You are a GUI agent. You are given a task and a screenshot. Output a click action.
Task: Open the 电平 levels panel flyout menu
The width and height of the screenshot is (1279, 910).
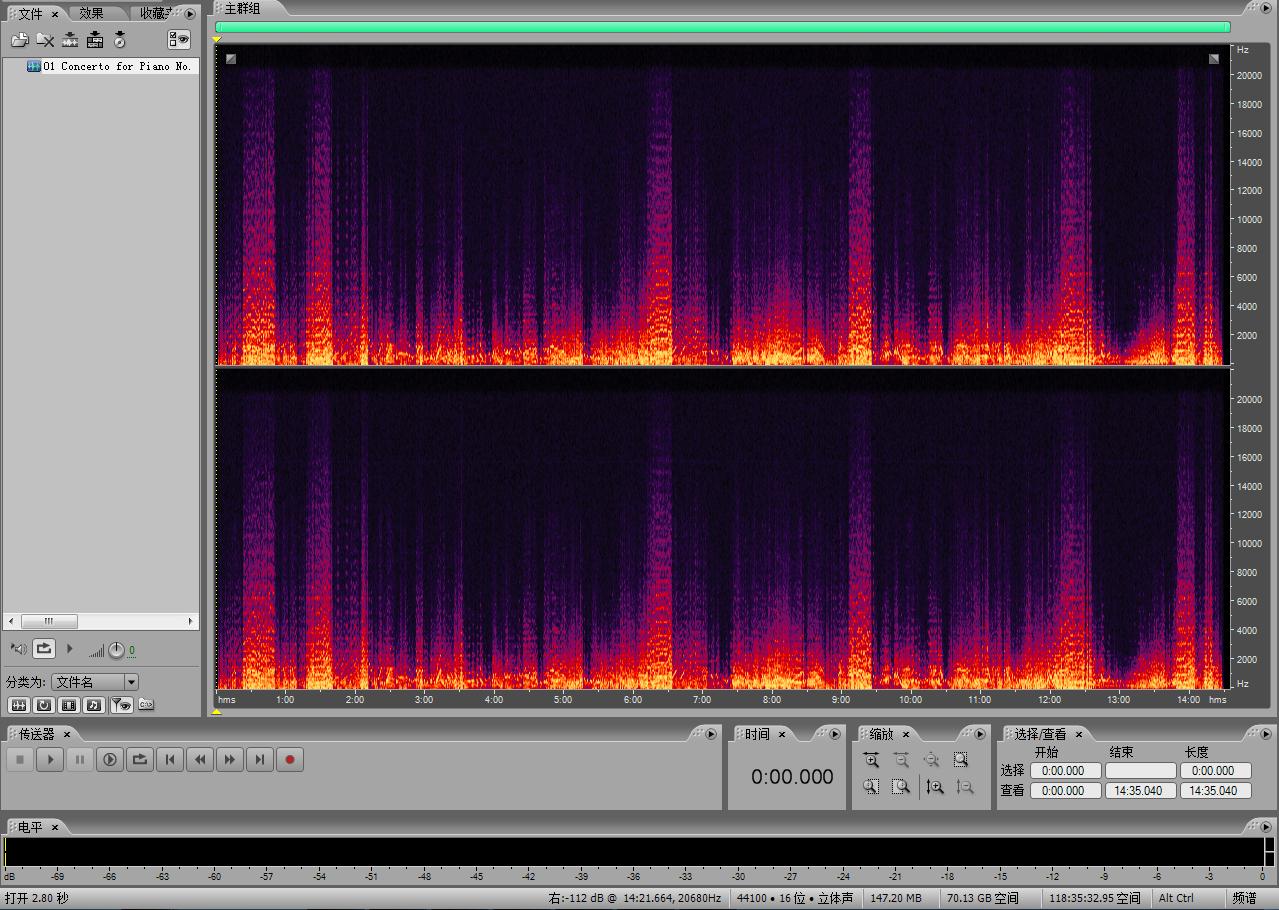click(x=1265, y=827)
